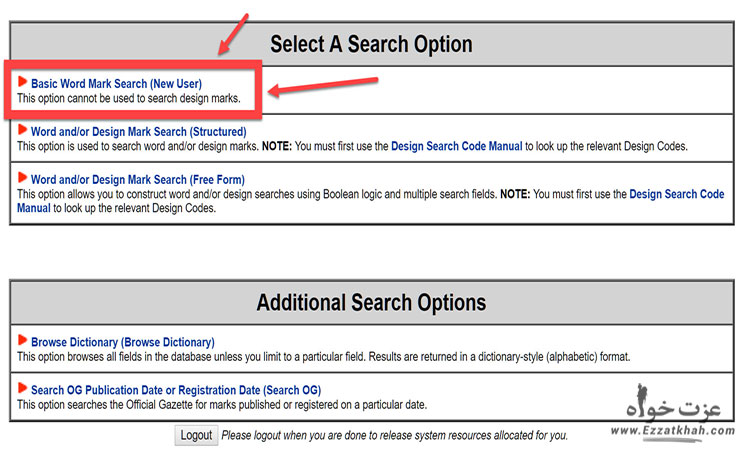The height and width of the screenshot is (450, 750).
Task: Open the Browse Dictionary link
Action: click(x=122, y=343)
